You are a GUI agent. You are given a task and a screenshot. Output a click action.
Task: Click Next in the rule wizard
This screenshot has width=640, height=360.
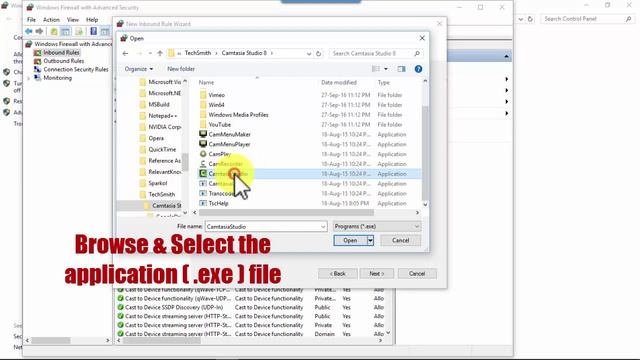pyautogui.click(x=377, y=273)
